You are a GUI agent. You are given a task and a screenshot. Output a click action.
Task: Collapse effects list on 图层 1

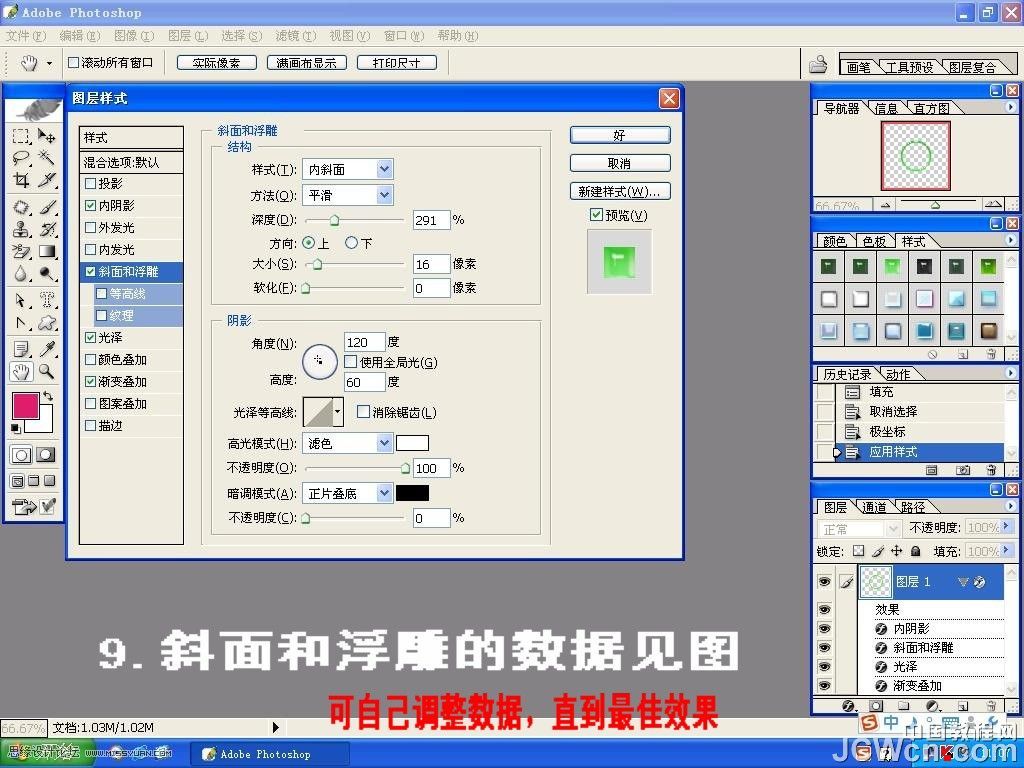coord(963,582)
